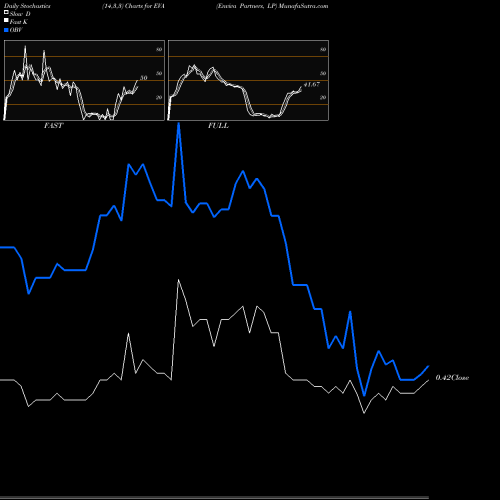Click the 'OBV' legend label
This screenshot has width=500, height=500.
pos(16,30)
